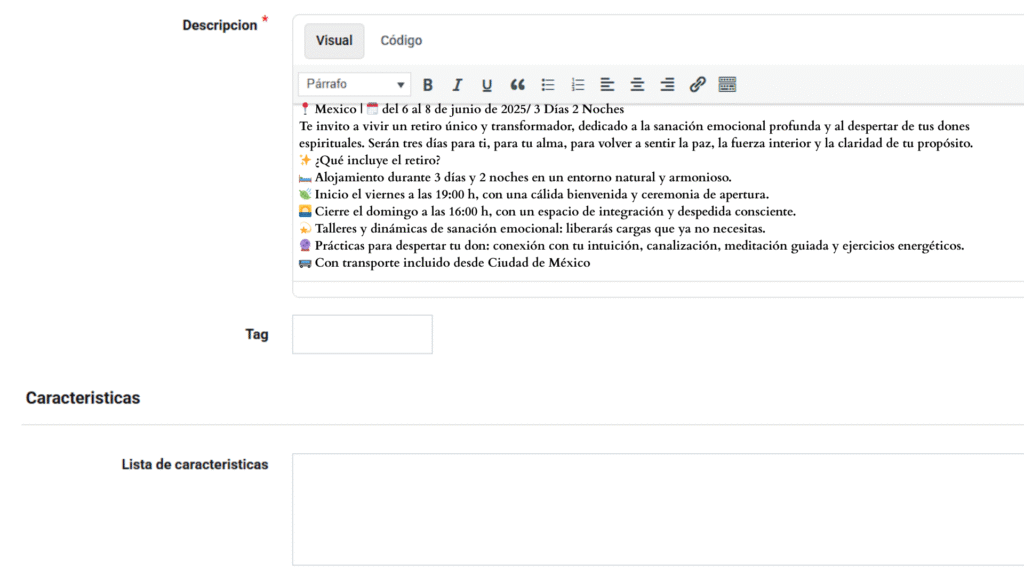Underline the selected text
This screenshot has width=1024, height=576.
487,85
